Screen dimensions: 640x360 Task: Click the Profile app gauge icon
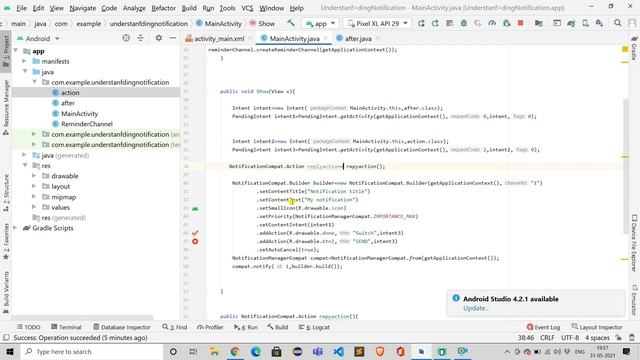(492, 23)
